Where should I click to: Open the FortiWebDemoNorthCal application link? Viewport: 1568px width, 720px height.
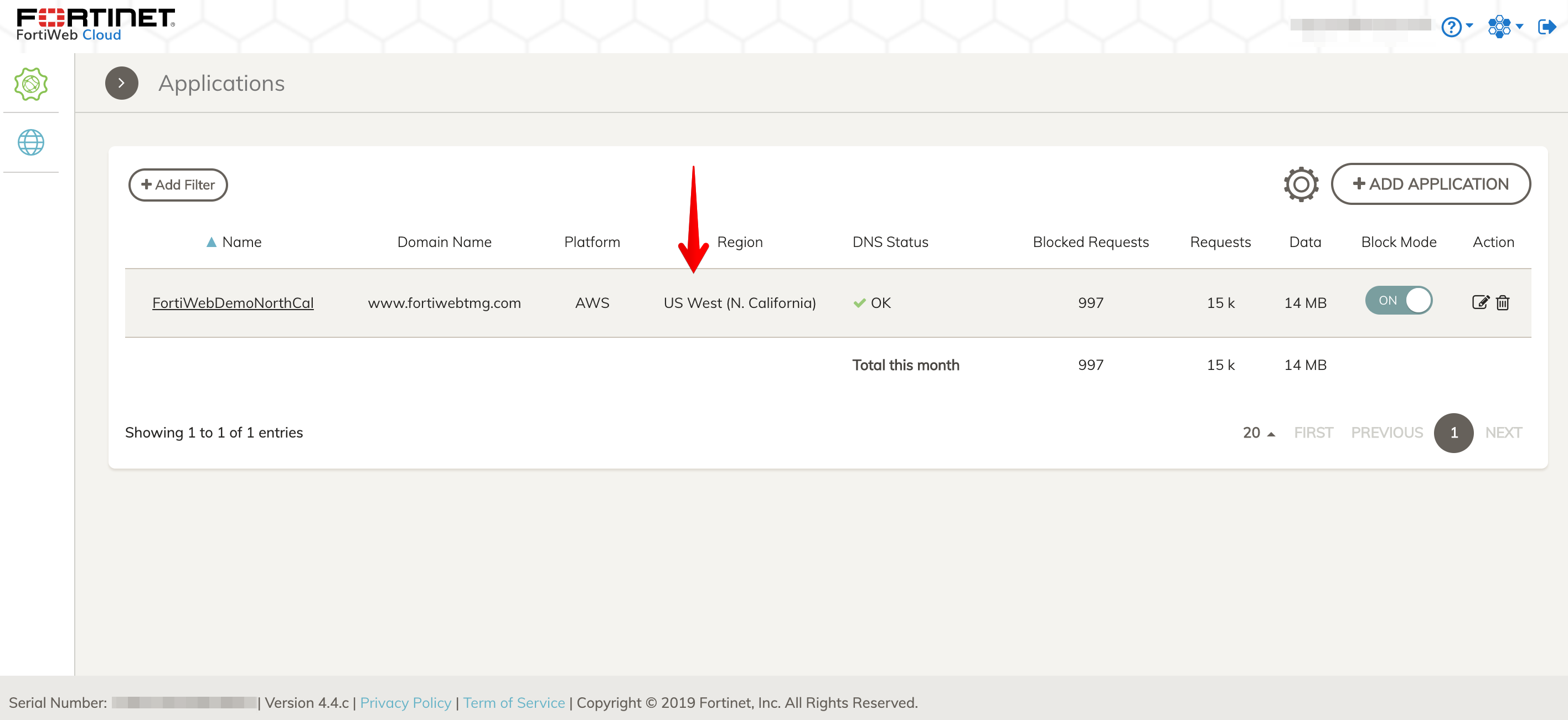tap(233, 303)
